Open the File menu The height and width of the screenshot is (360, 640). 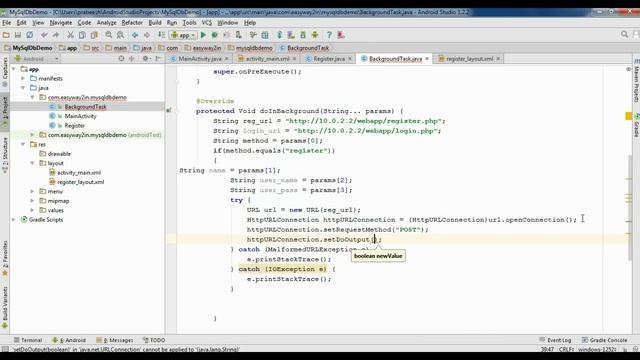(x=7, y=23)
